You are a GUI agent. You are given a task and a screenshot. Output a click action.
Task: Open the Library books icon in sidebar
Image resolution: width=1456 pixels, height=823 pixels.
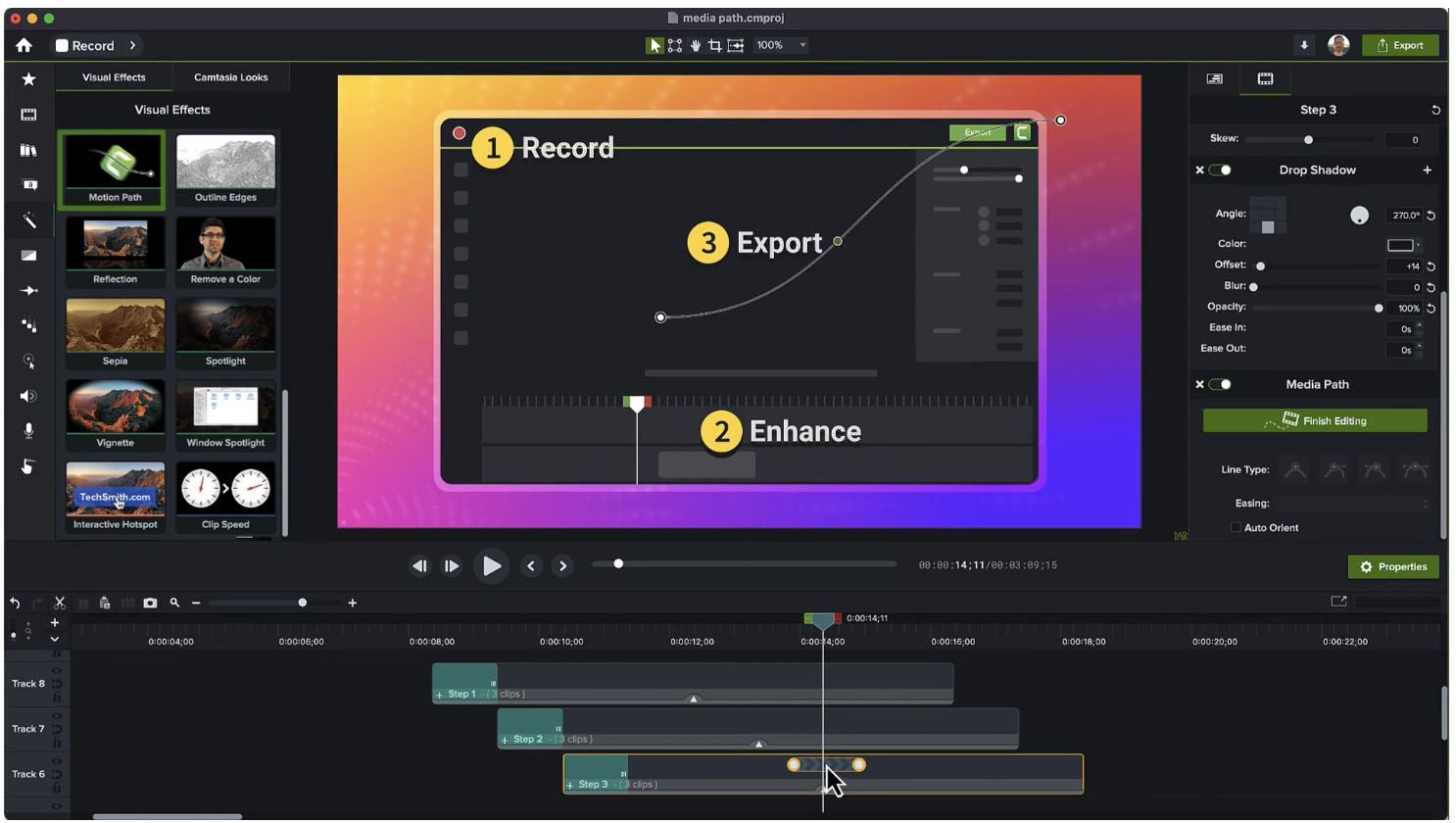(x=28, y=150)
